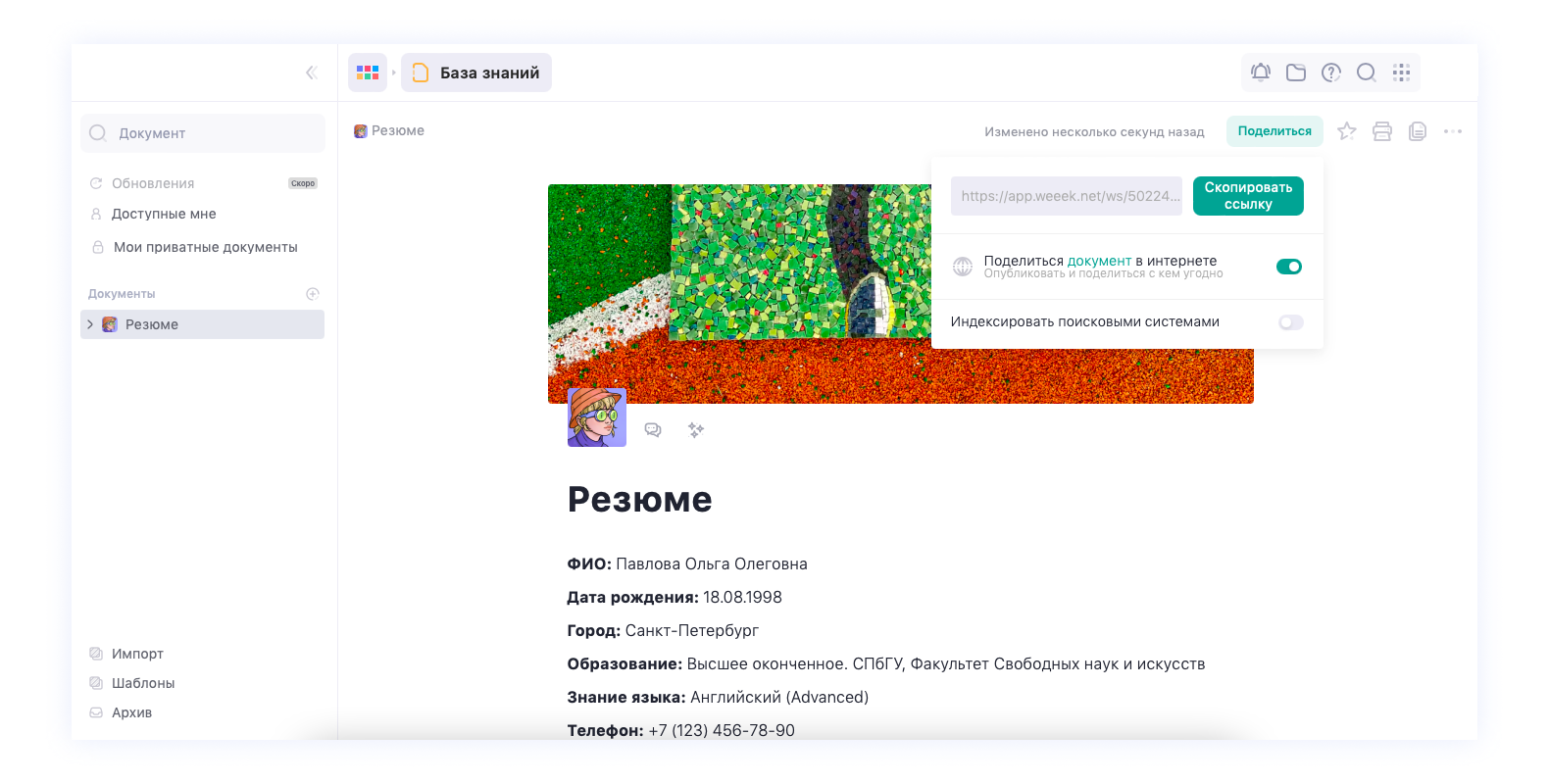Viewport: 1549px width, 784px height.
Task: Open more options three dots menu
Action: click(x=1453, y=131)
